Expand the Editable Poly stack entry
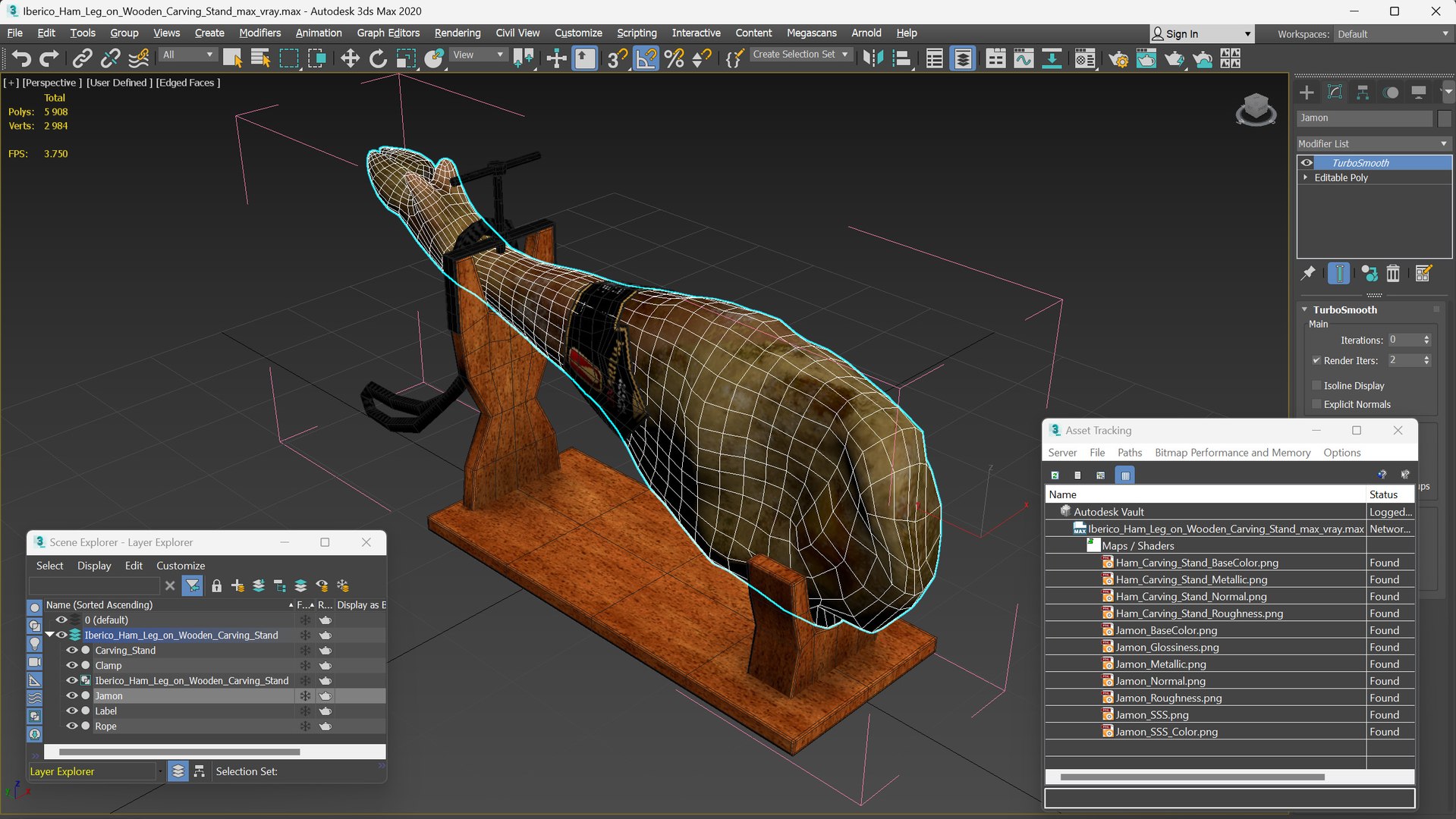Screen dimensions: 1456x819 tap(1306, 177)
